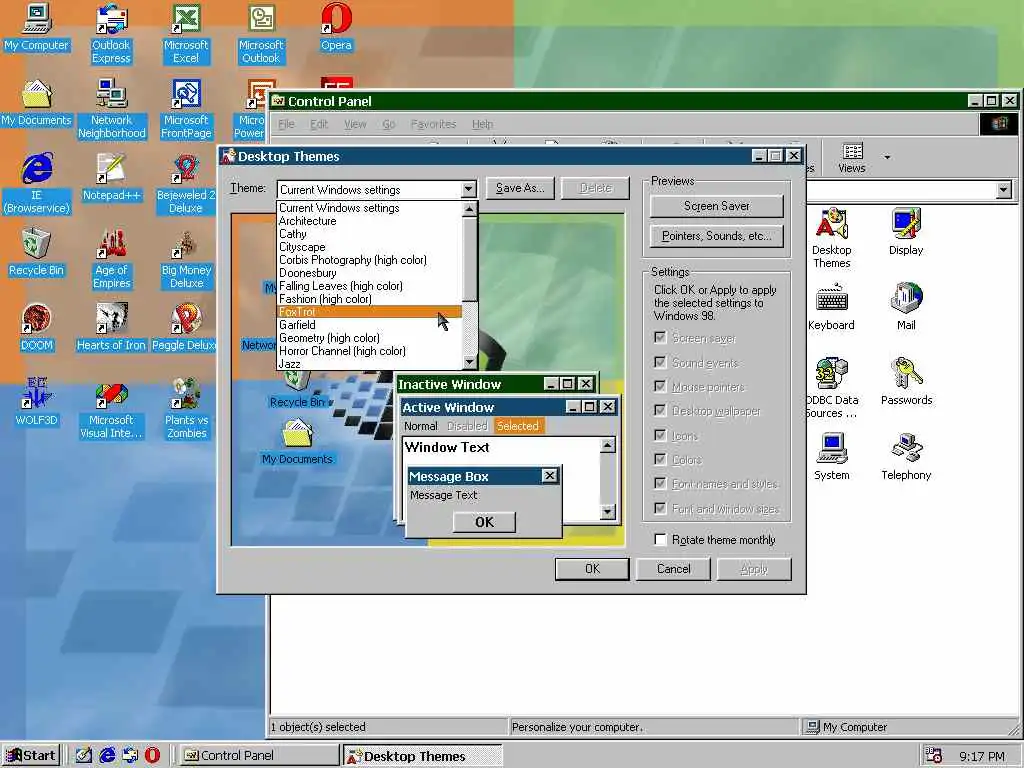Select the System icon in Control Panel
This screenshot has width=1024, height=768.
(x=831, y=457)
